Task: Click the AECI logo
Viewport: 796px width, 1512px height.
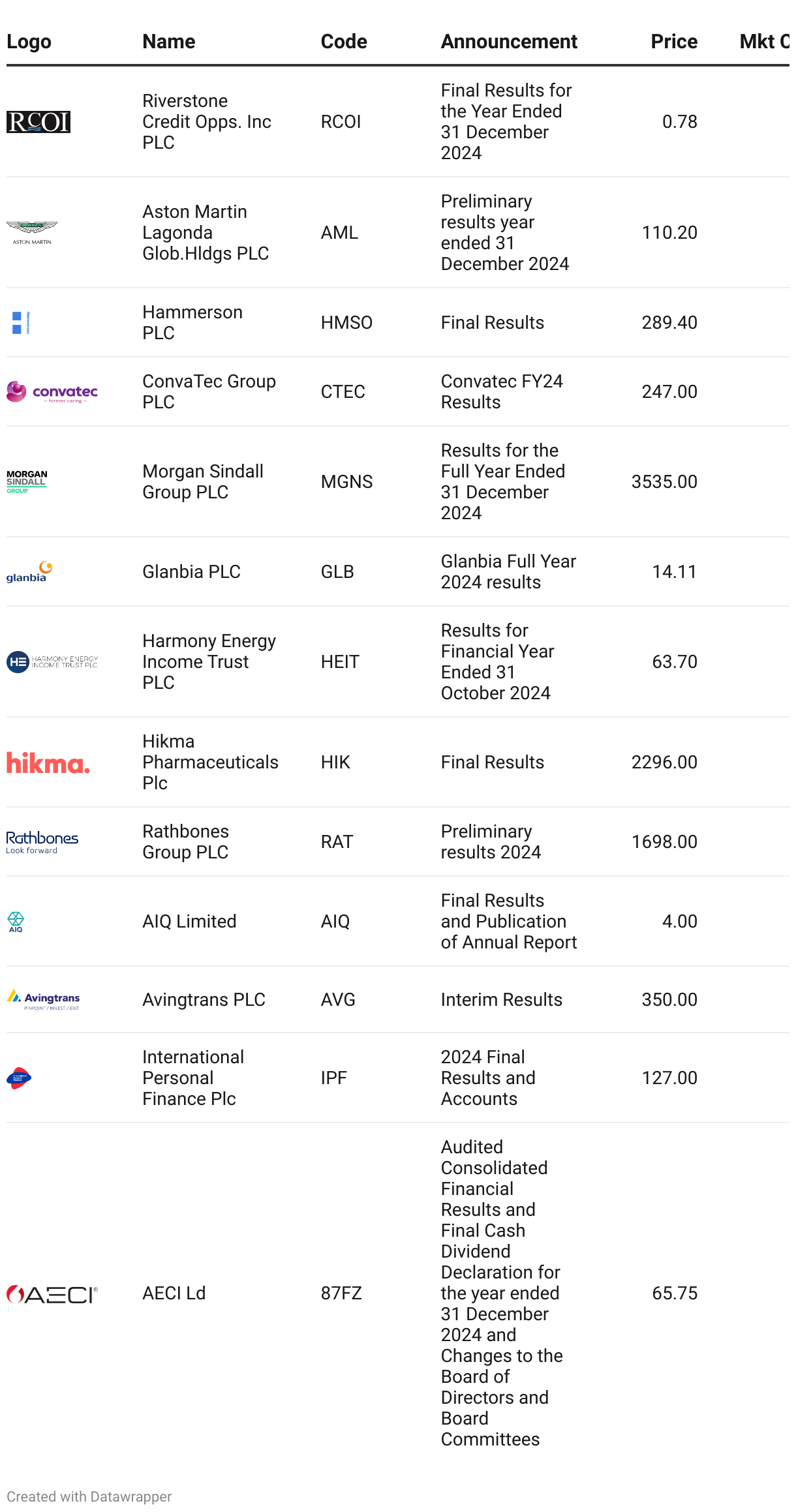Action: (x=52, y=1294)
